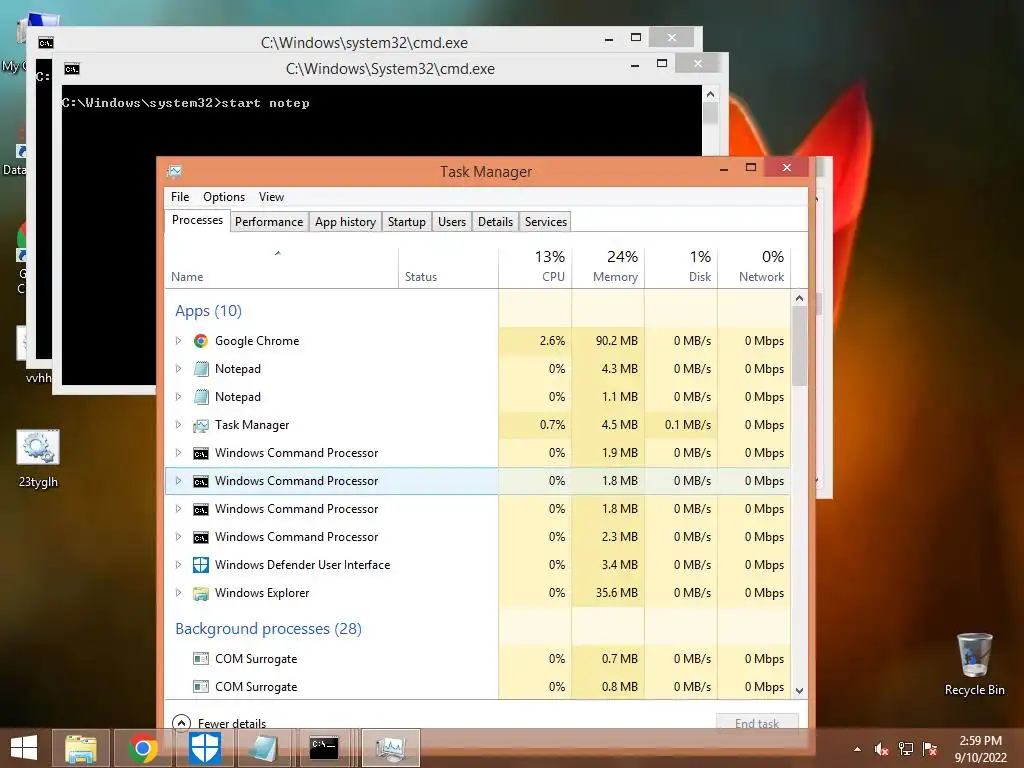Screen dimensions: 1024x768
Task: Select the second COM Surrogate process row
Action: tap(478, 686)
